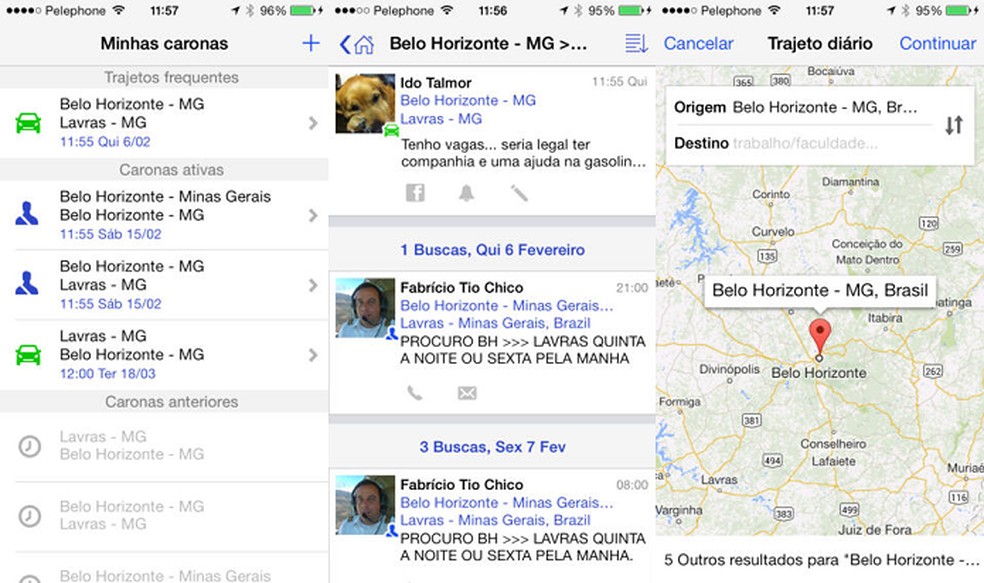Message Fabrício via the envelope icon
984x583 pixels.
[x=466, y=394]
